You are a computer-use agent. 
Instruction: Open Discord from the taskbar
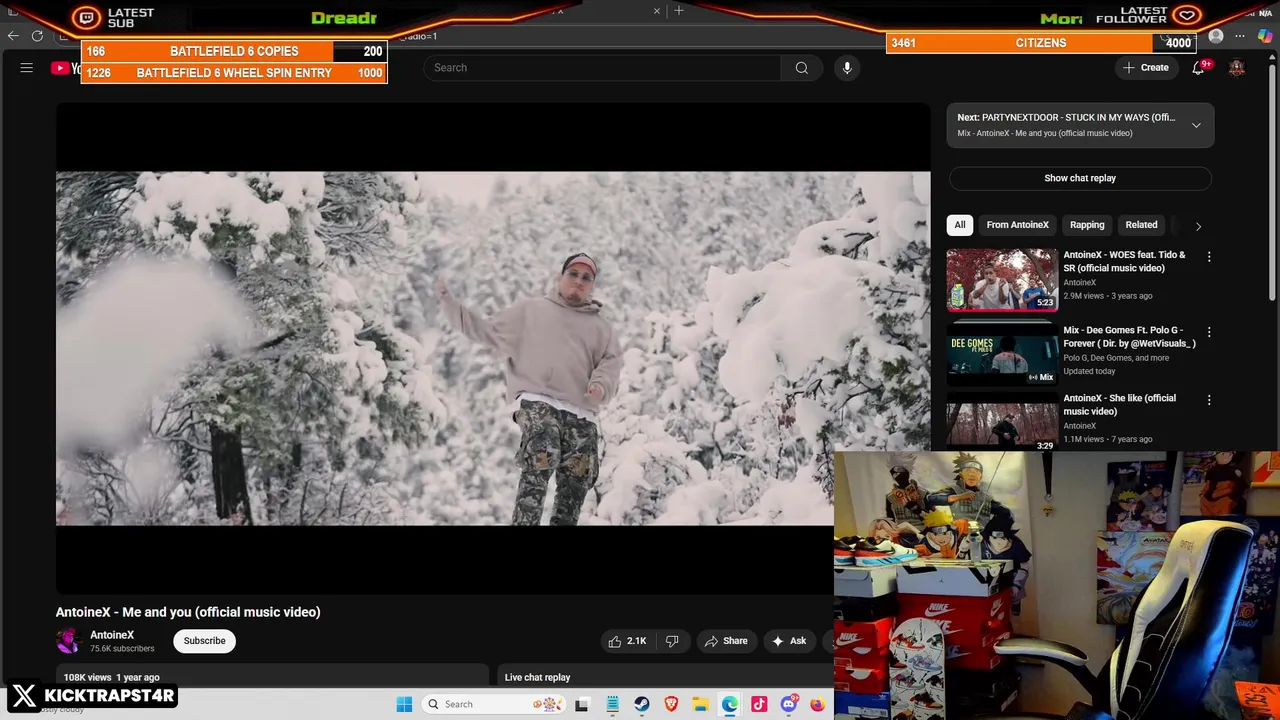(789, 704)
